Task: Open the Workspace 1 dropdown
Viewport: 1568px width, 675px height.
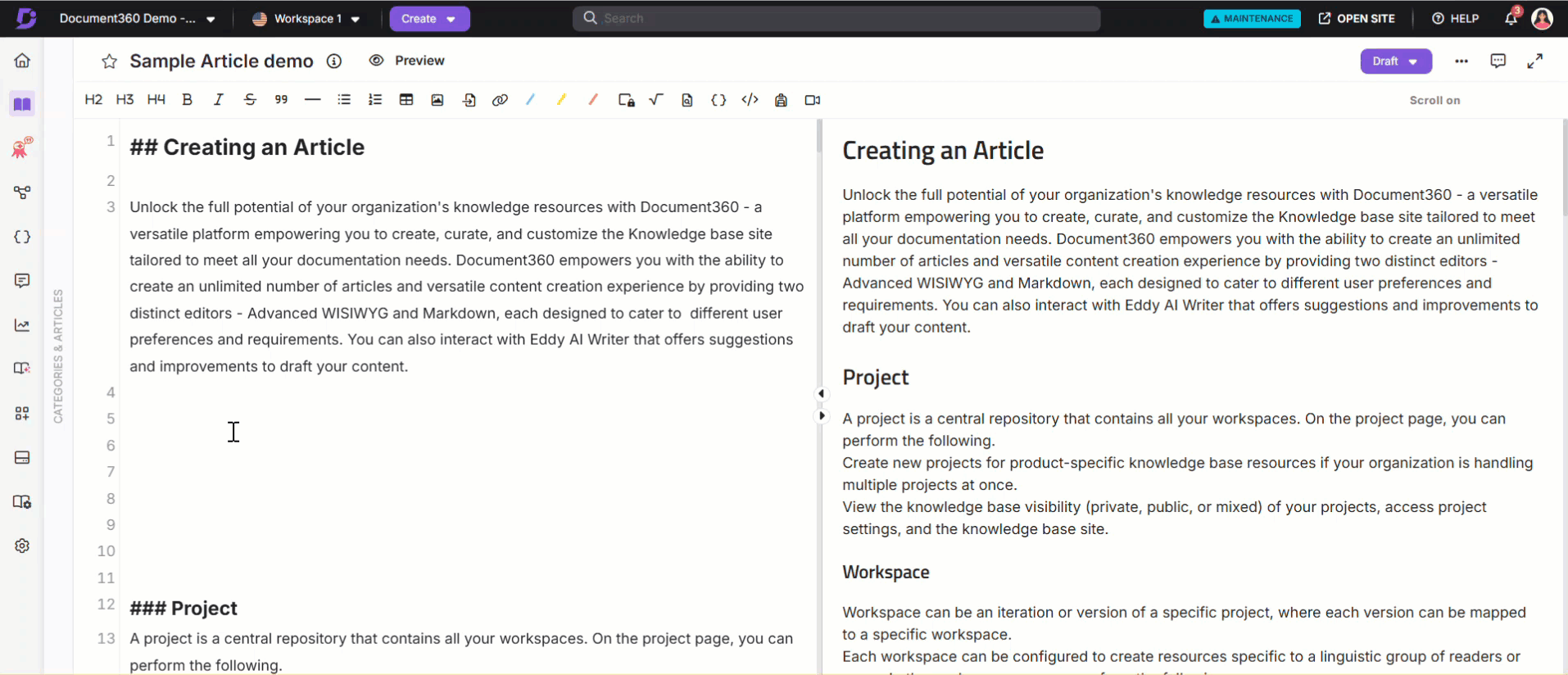Action: tap(306, 19)
